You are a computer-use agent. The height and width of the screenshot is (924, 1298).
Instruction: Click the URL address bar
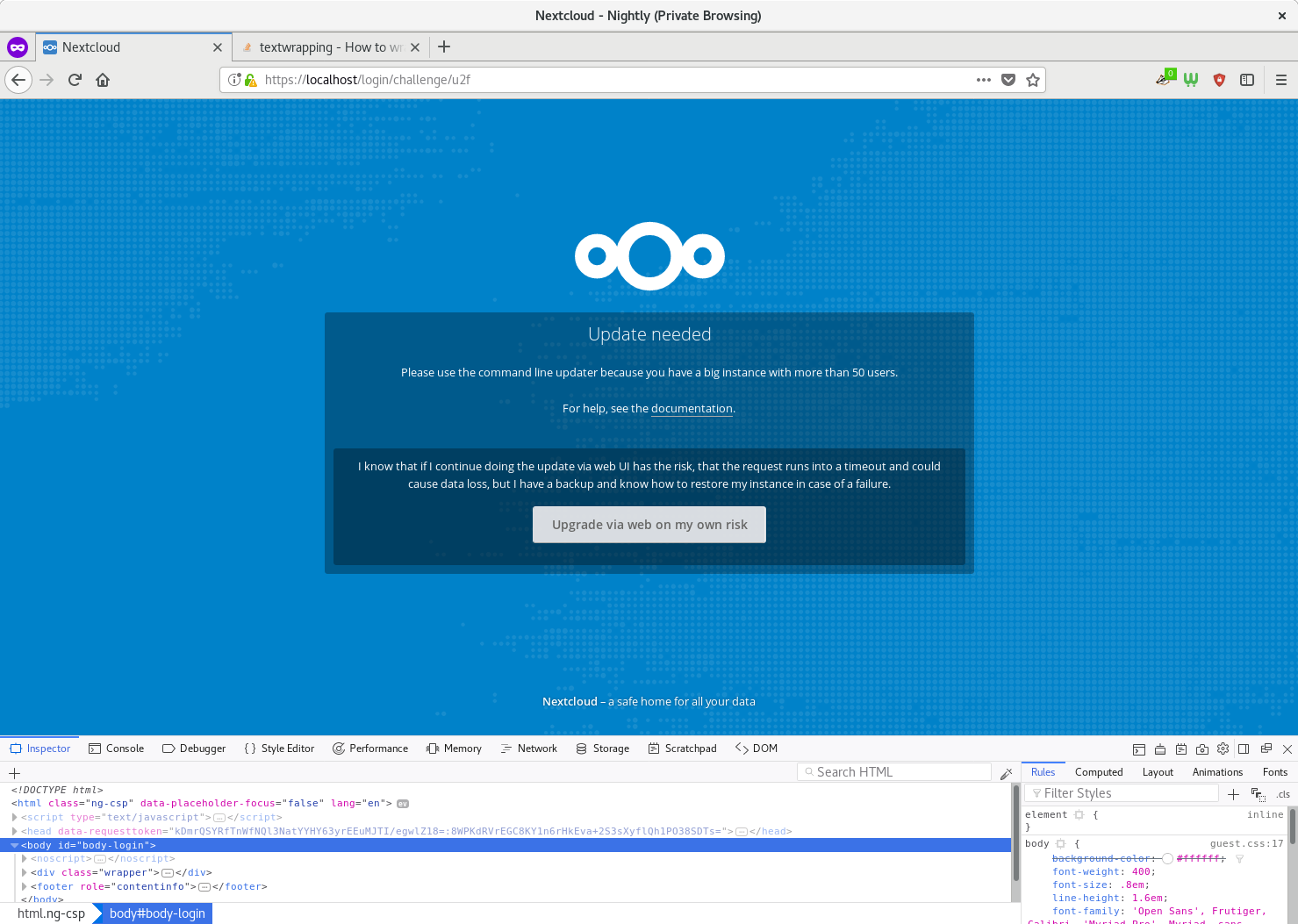coord(614,80)
